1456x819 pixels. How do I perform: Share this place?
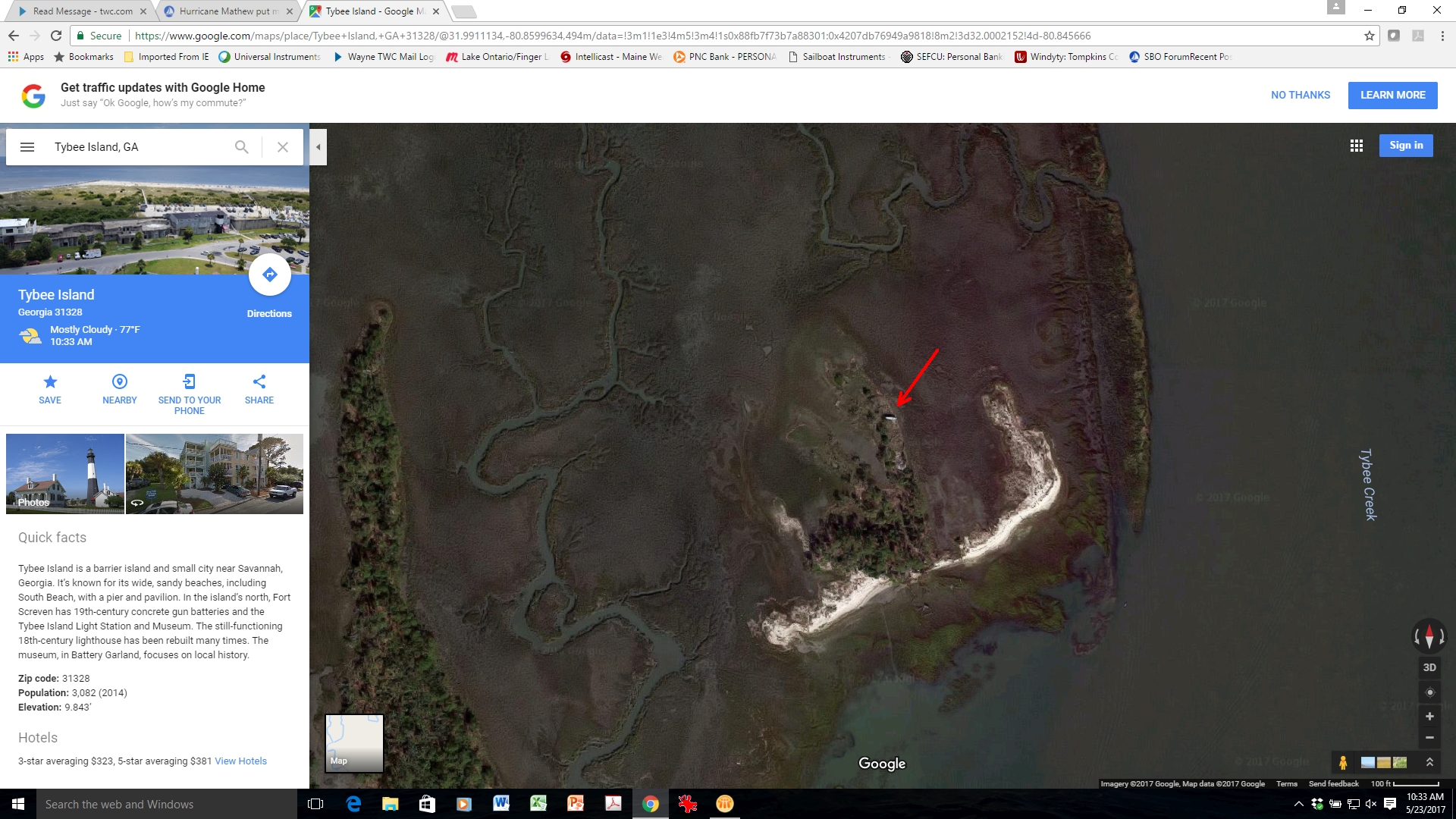coord(259,390)
